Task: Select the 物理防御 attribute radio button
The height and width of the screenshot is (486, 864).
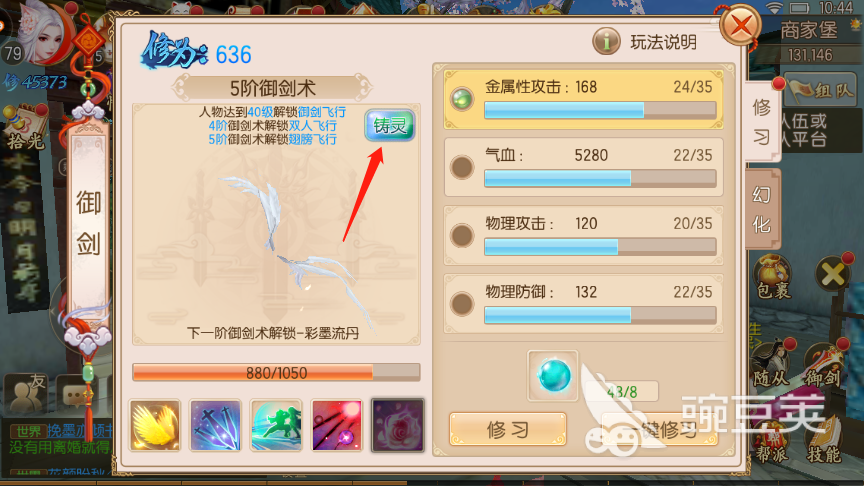Action: pyautogui.click(x=462, y=304)
